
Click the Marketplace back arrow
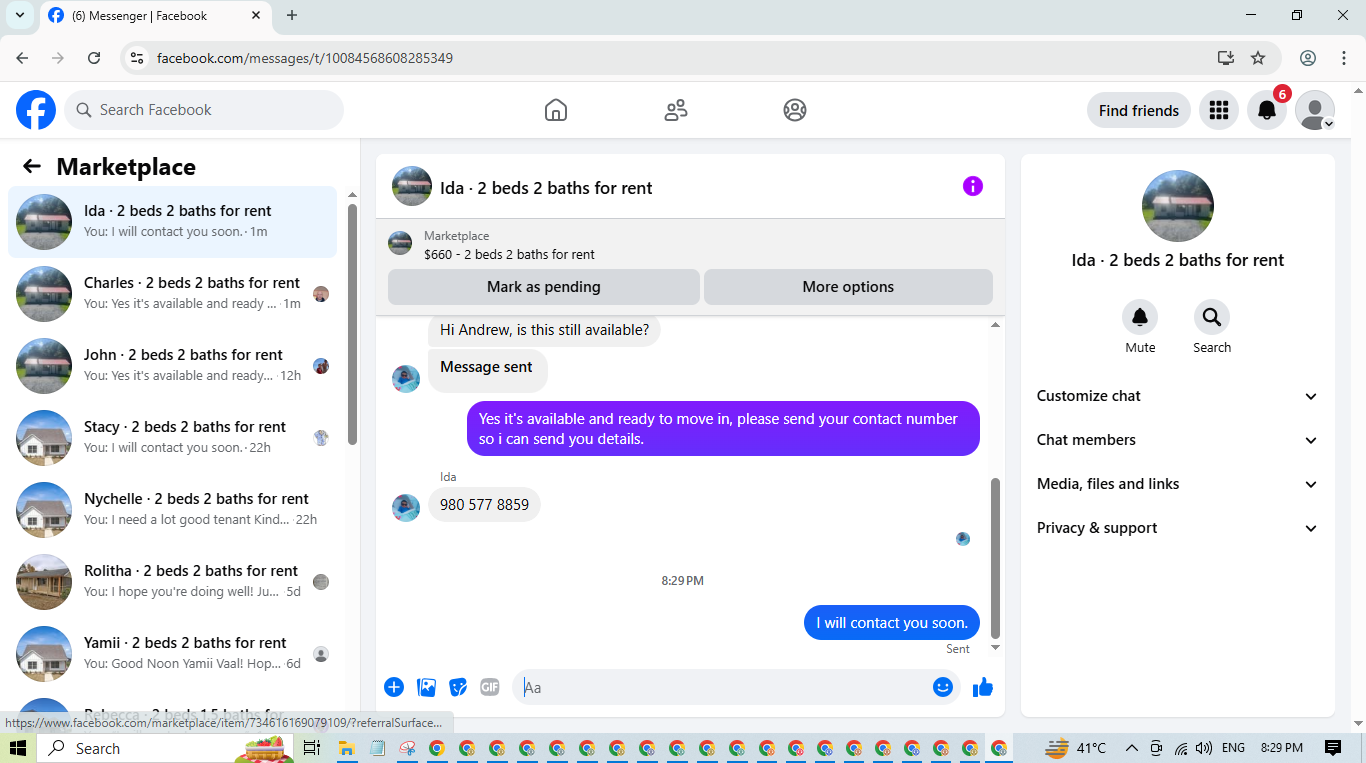pos(32,166)
